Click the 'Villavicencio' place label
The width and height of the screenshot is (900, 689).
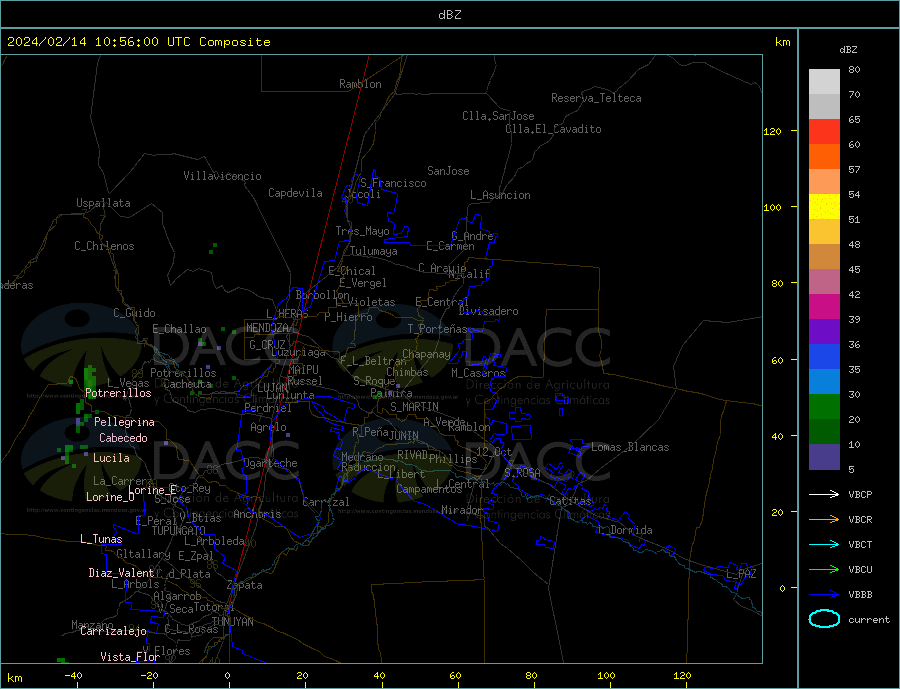(x=222, y=176)
